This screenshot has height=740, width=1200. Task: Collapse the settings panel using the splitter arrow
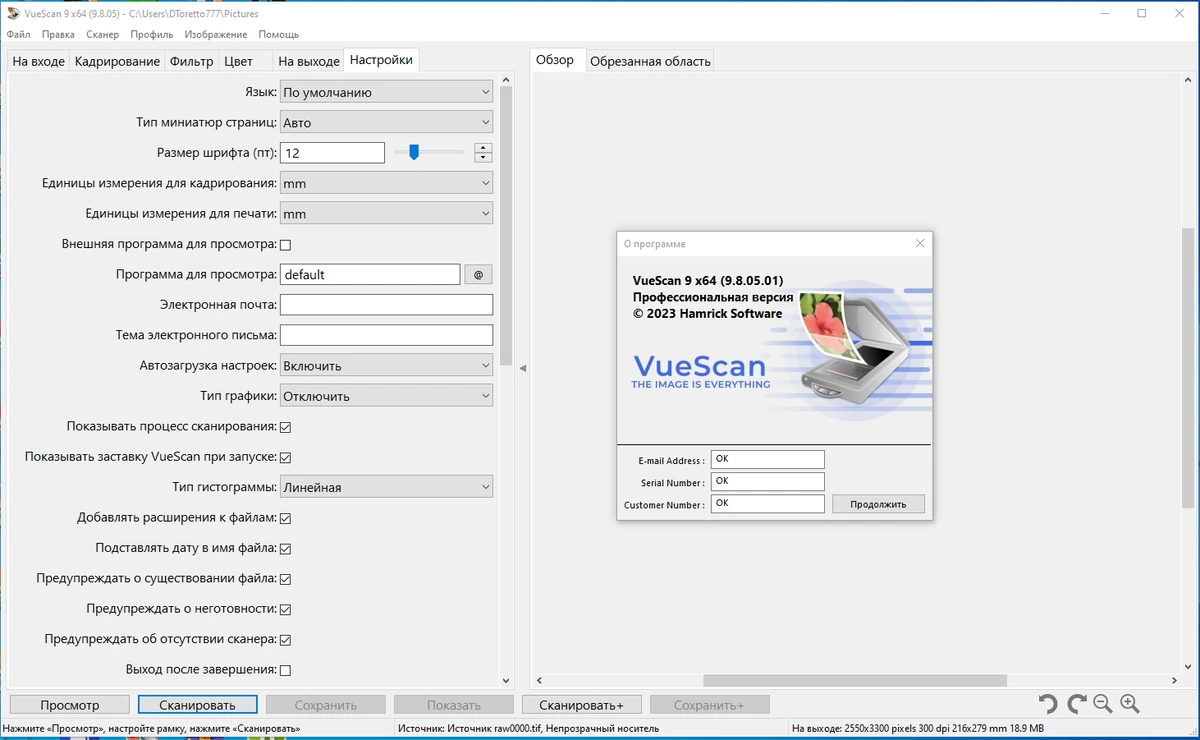(522, 369)
